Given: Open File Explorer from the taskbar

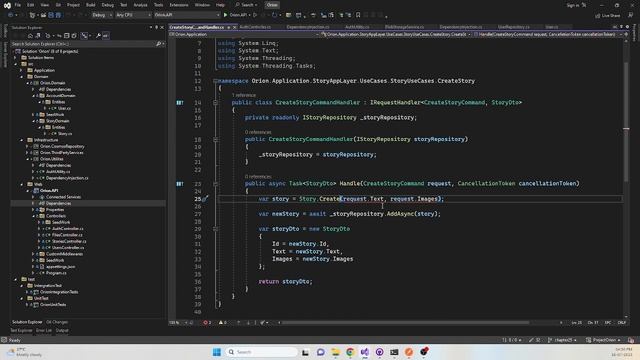Looking at the screenshot, I should (x=335, y=352).
